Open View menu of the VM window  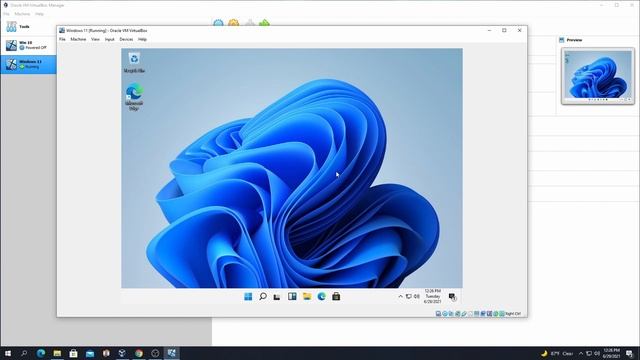click(95, 39)
